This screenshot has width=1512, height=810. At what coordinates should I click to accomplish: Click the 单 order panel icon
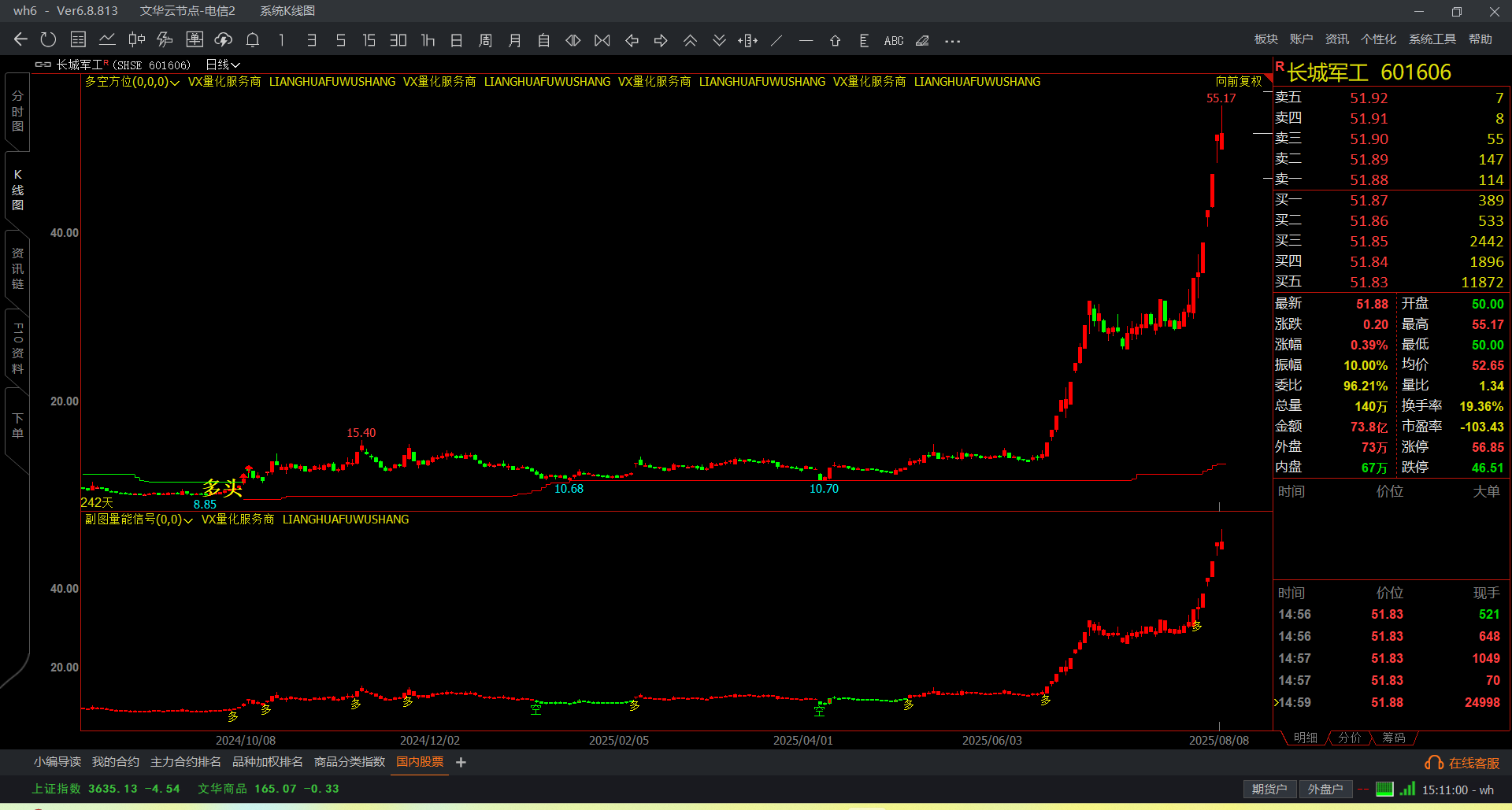[195, 40]
